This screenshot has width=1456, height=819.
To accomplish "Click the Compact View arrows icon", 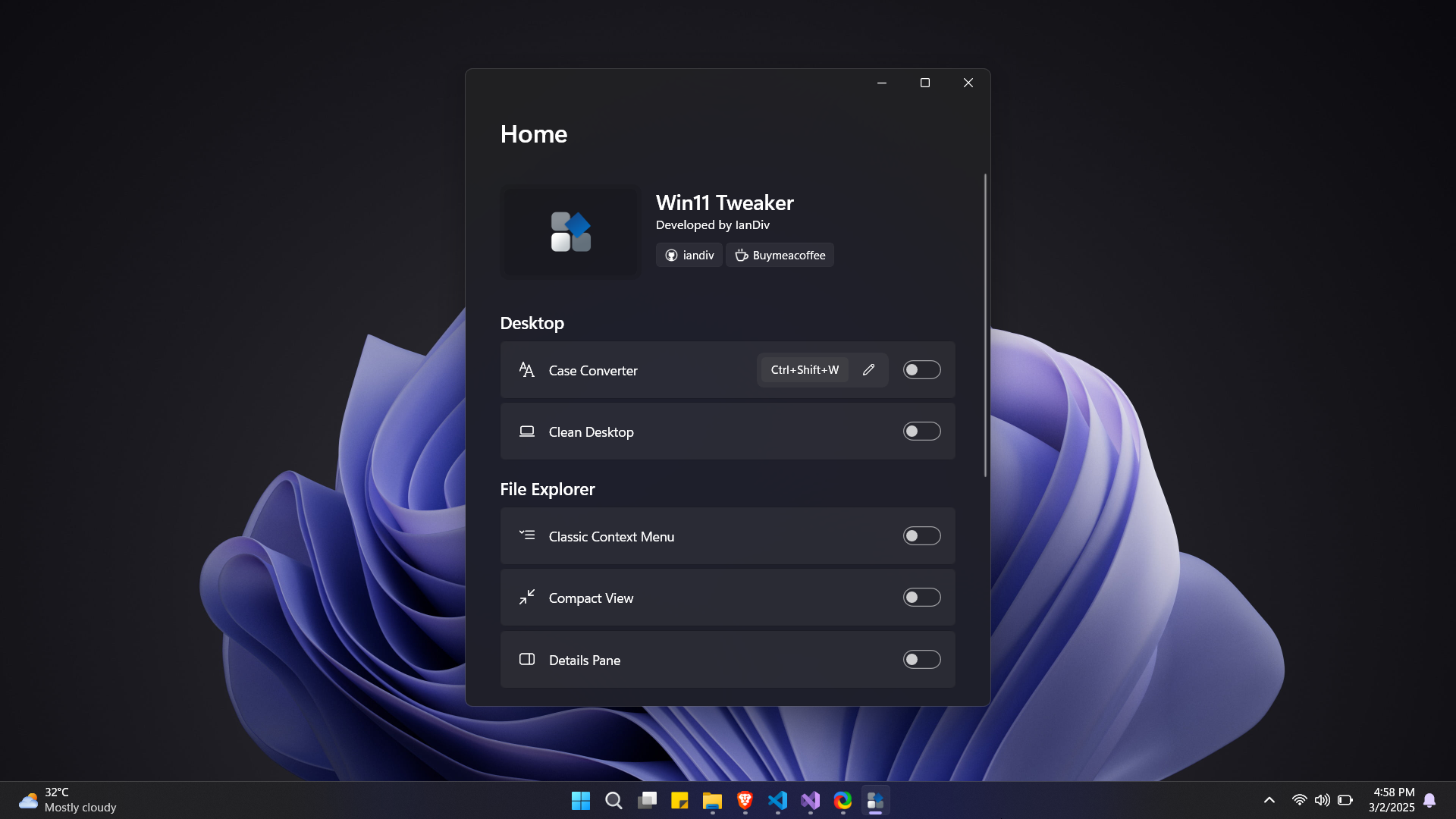I will (x=526, y=598).
